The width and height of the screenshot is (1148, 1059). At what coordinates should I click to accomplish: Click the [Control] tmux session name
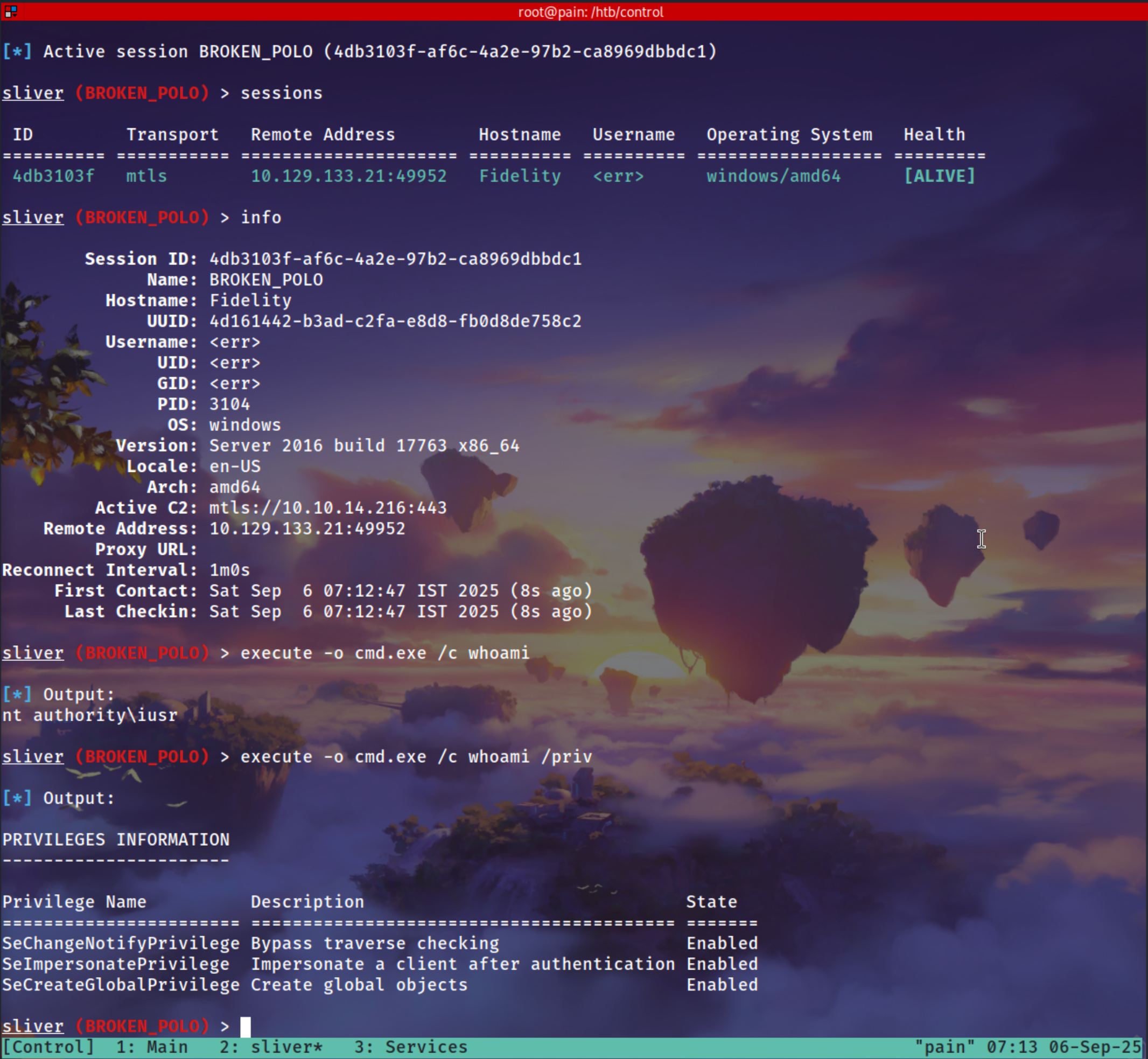tap(48, 1047)
